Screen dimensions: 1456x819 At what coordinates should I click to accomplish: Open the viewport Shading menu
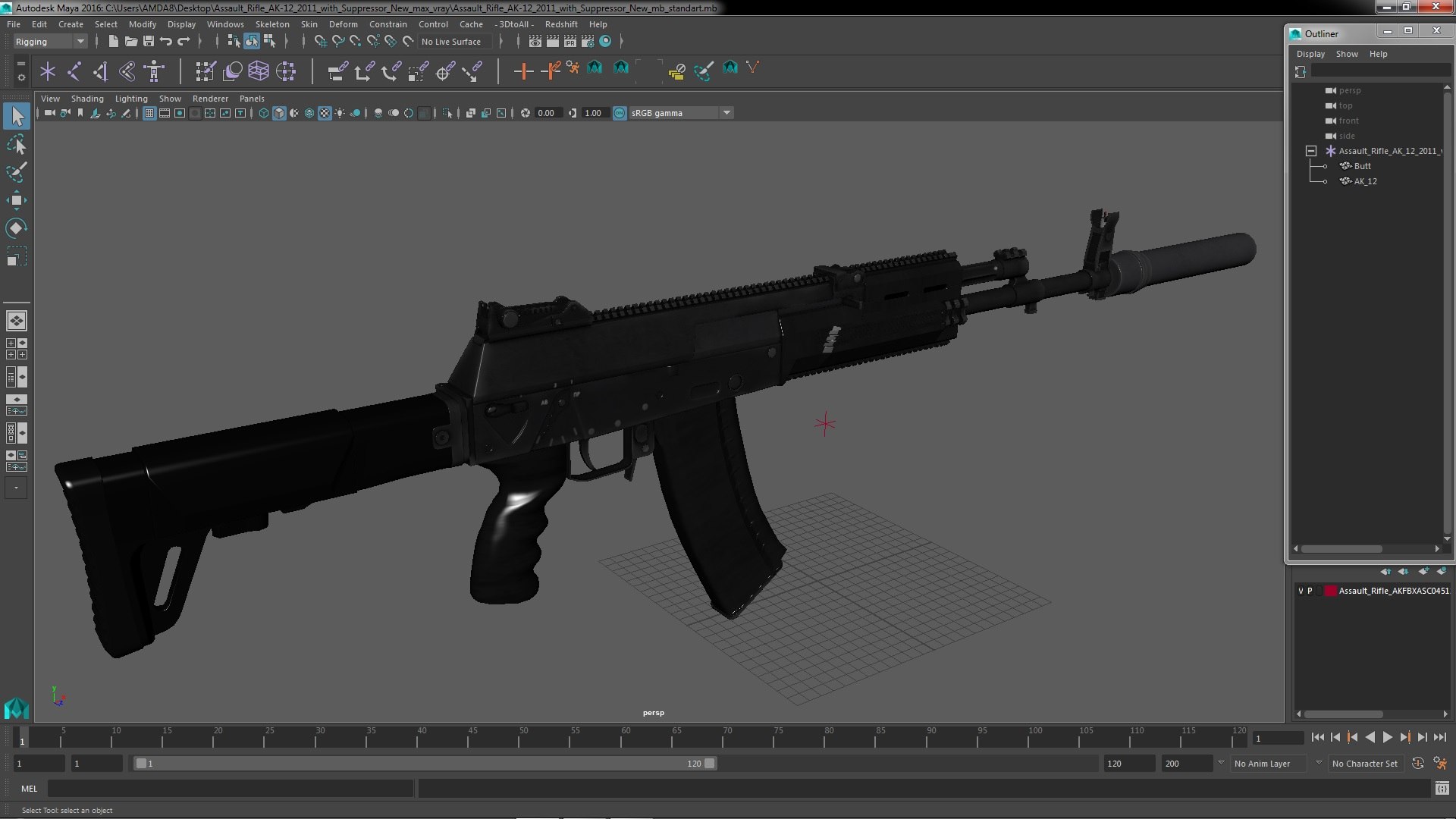[87, 99]
